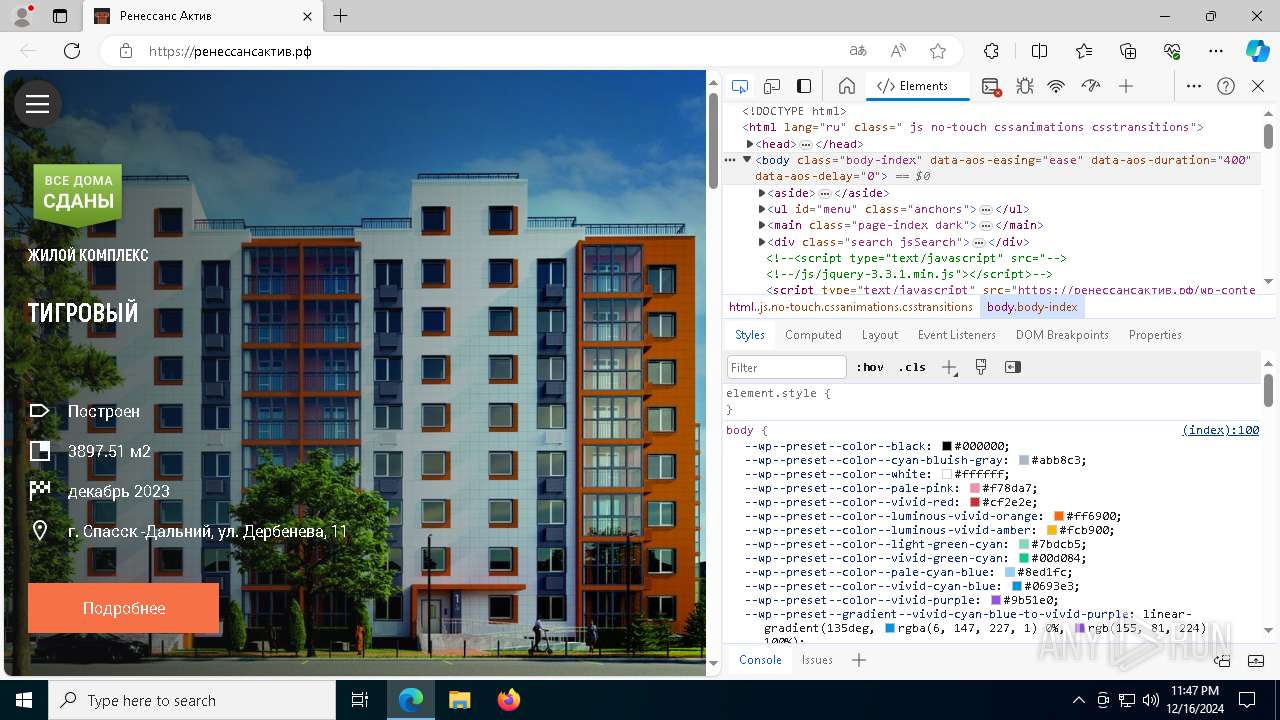Open Read aloud icon in address bar

tap(898, 51)
